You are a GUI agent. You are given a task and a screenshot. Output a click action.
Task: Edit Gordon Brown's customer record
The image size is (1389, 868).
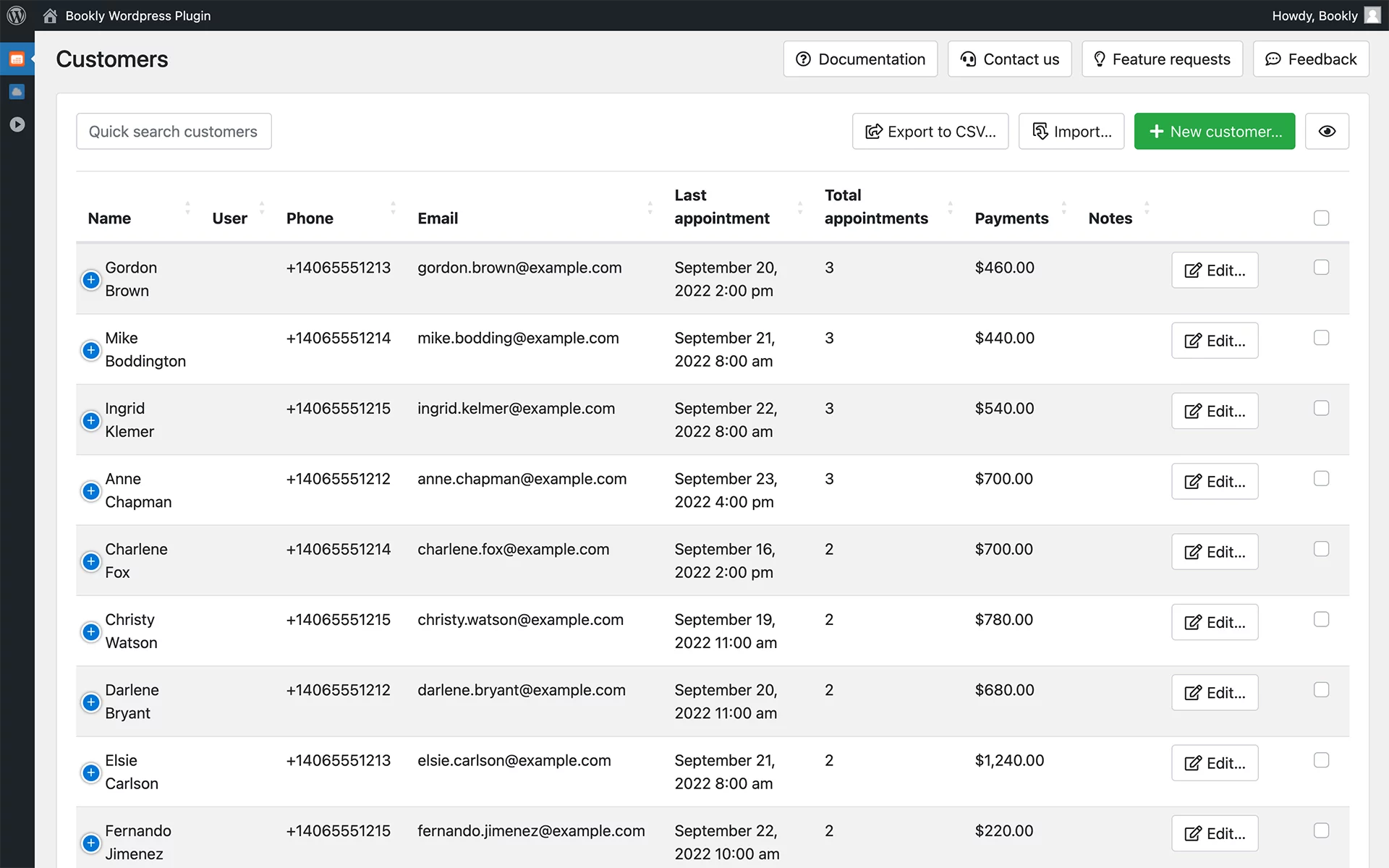[1215, 270]
